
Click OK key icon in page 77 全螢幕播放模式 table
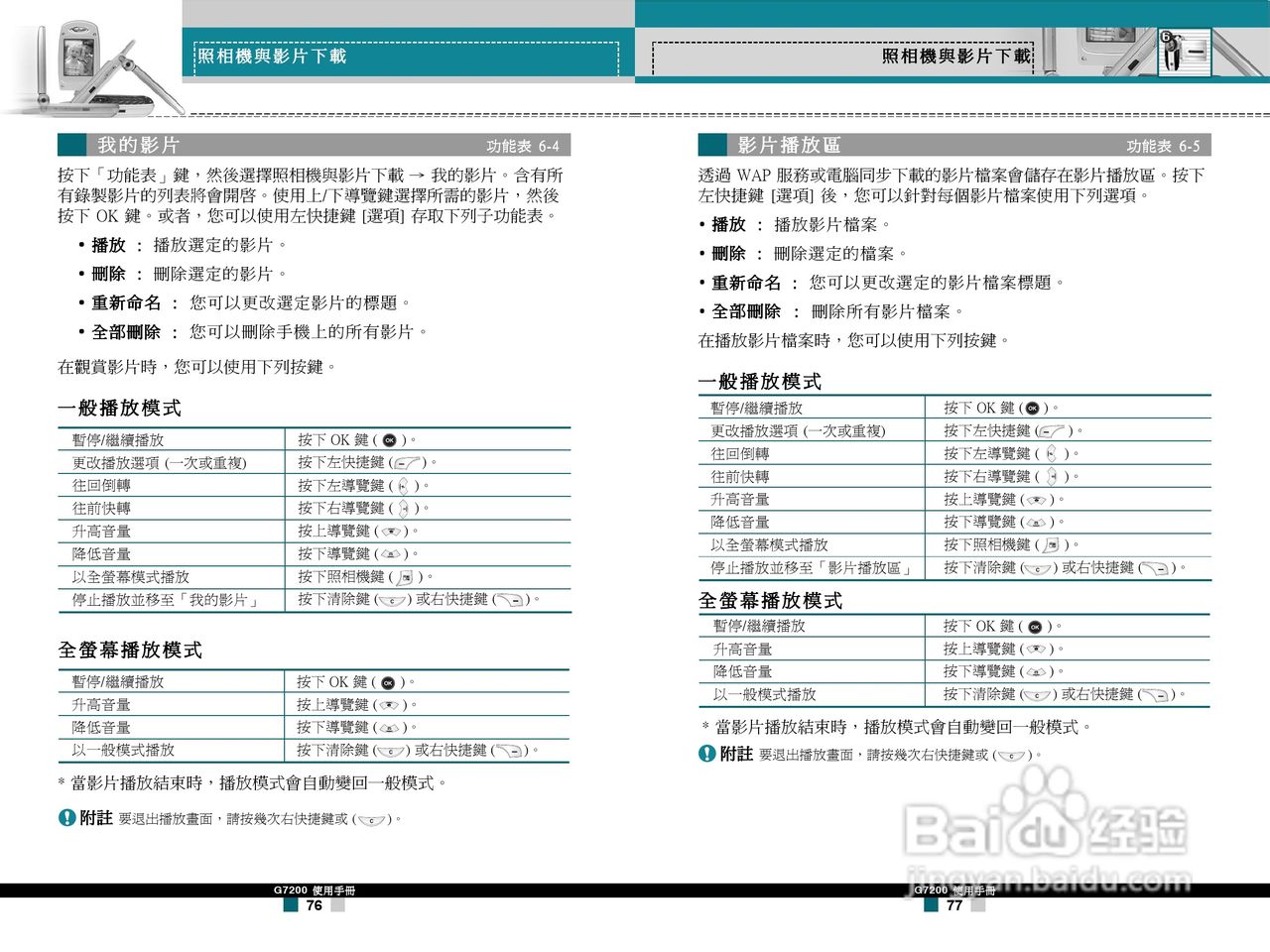coord(1034,627)
